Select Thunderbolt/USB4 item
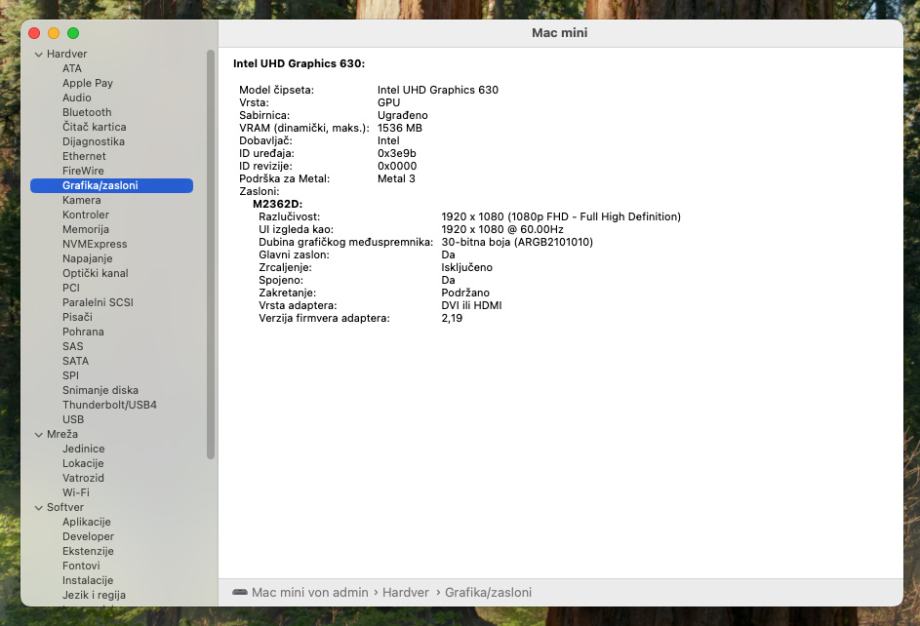The image size is (920, 626). 110,405
